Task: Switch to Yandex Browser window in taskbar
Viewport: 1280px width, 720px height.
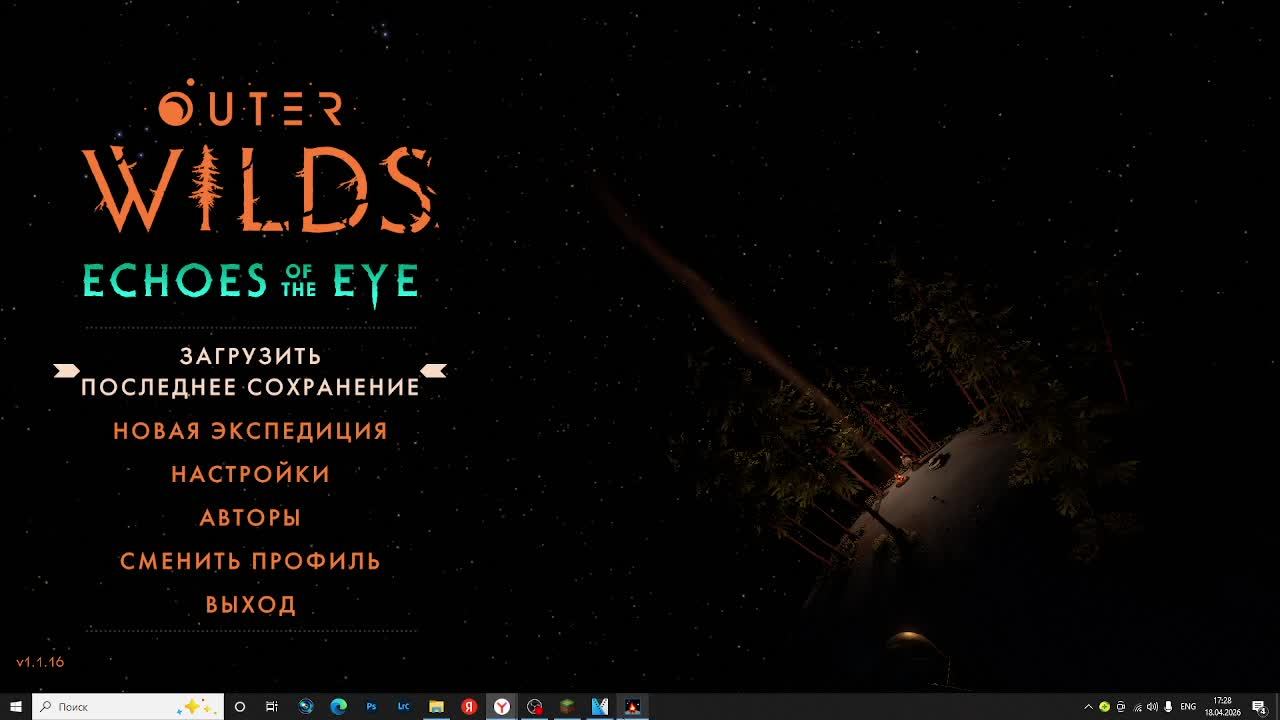Action: coord(502,706)
